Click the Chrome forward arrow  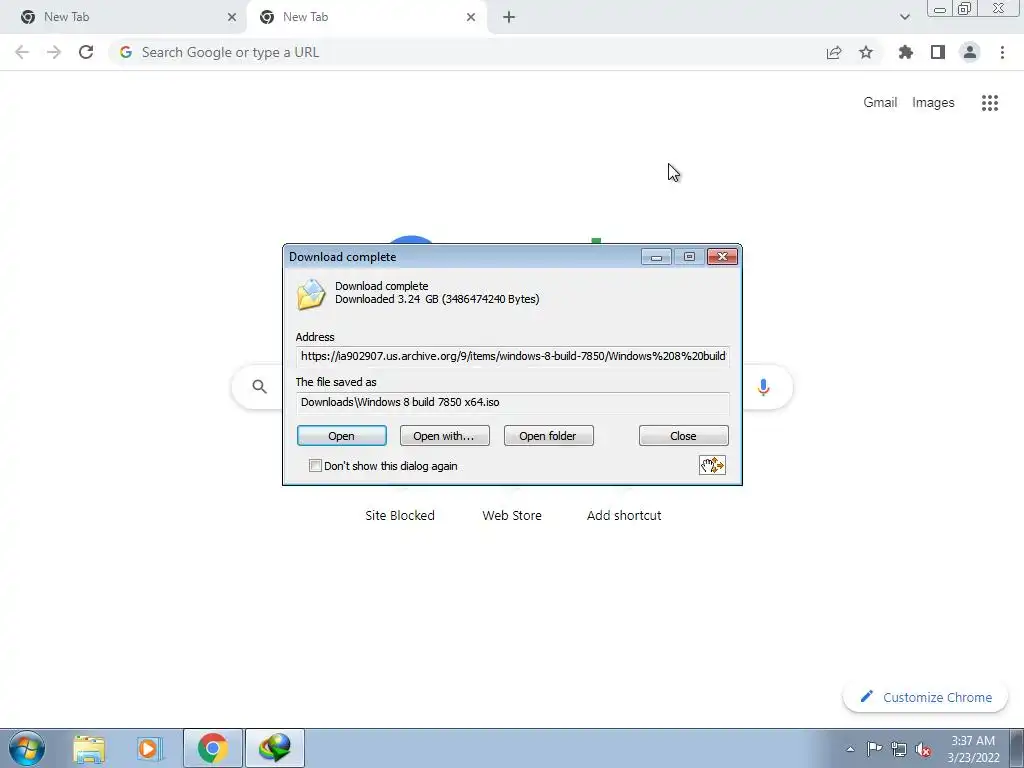54,52
